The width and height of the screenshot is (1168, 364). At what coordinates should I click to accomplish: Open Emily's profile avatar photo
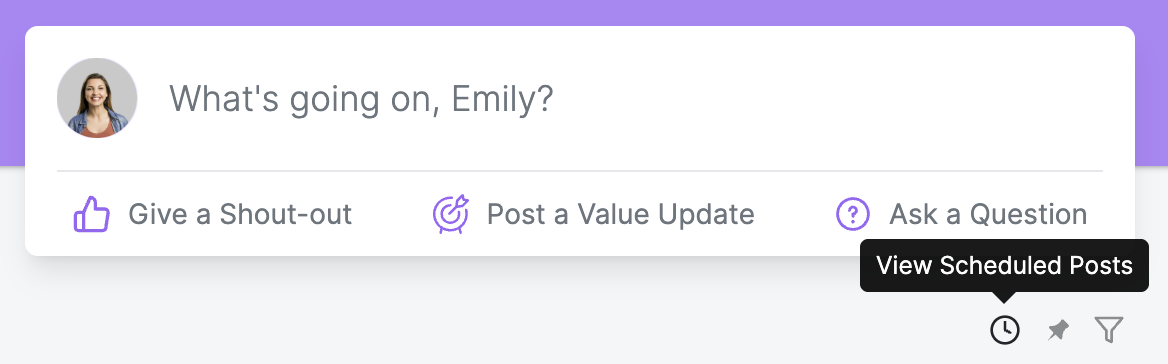point(97,98)
